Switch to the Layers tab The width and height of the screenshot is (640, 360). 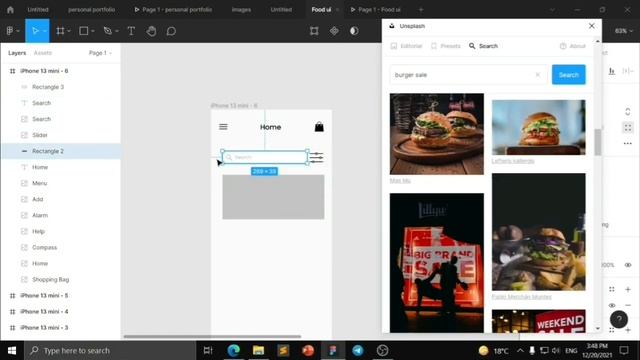pyautogui.click(x=17, y=53)
